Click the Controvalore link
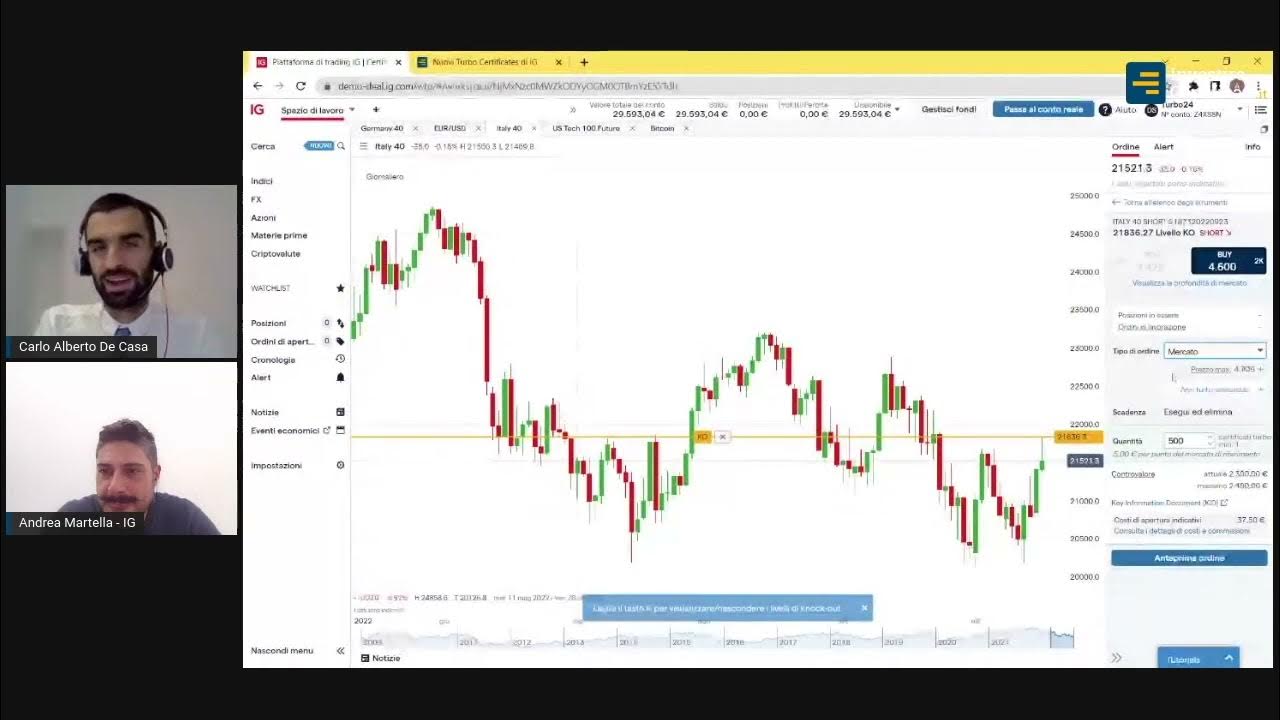 1133,474
